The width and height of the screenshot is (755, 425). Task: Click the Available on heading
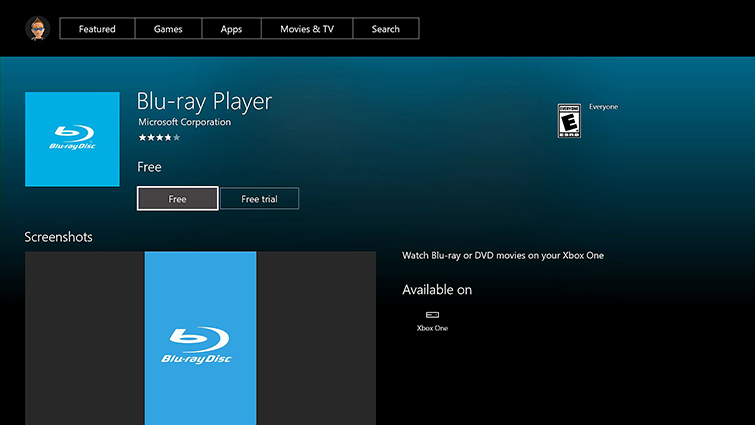[x=437, y=290]
